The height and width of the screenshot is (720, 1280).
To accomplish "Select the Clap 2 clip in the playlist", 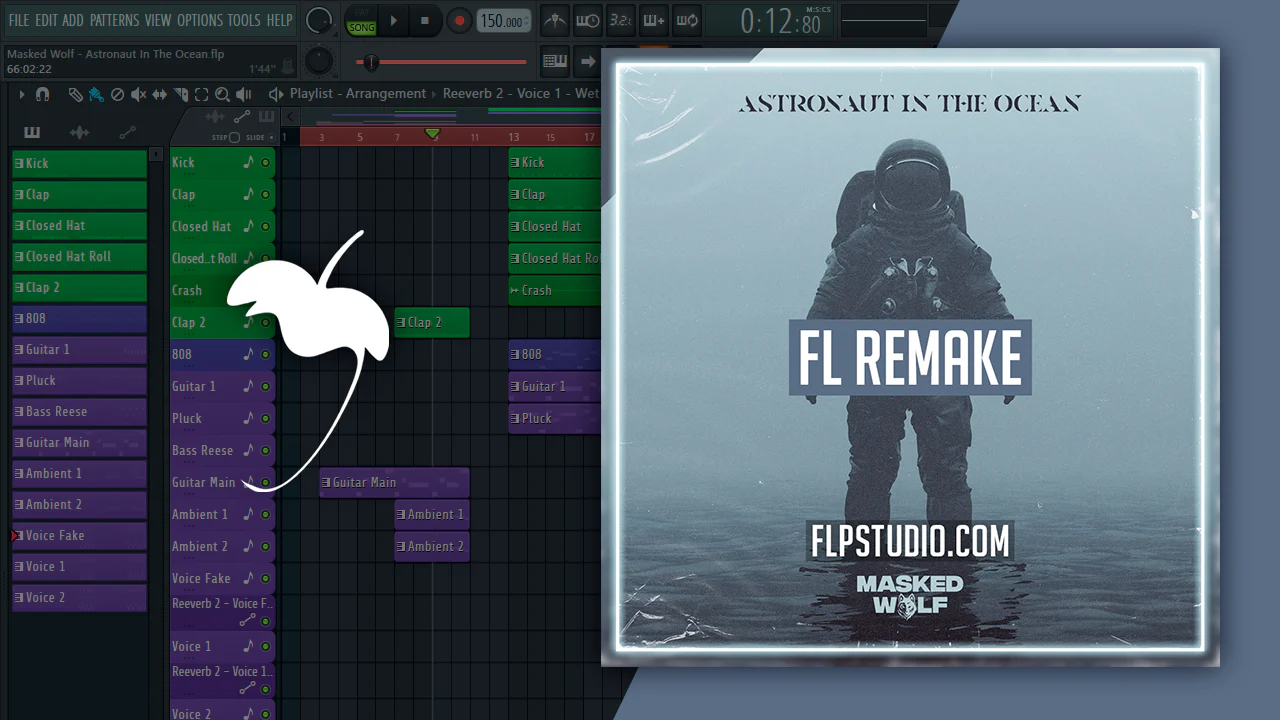I will pos(432,323).
